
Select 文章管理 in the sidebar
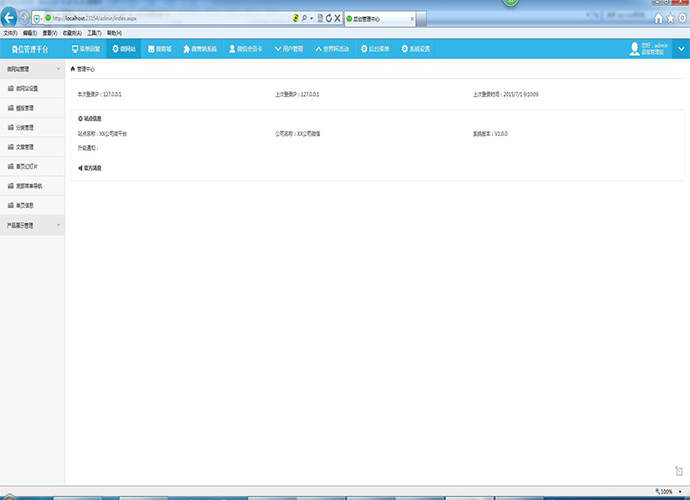[x=25, y=147]
